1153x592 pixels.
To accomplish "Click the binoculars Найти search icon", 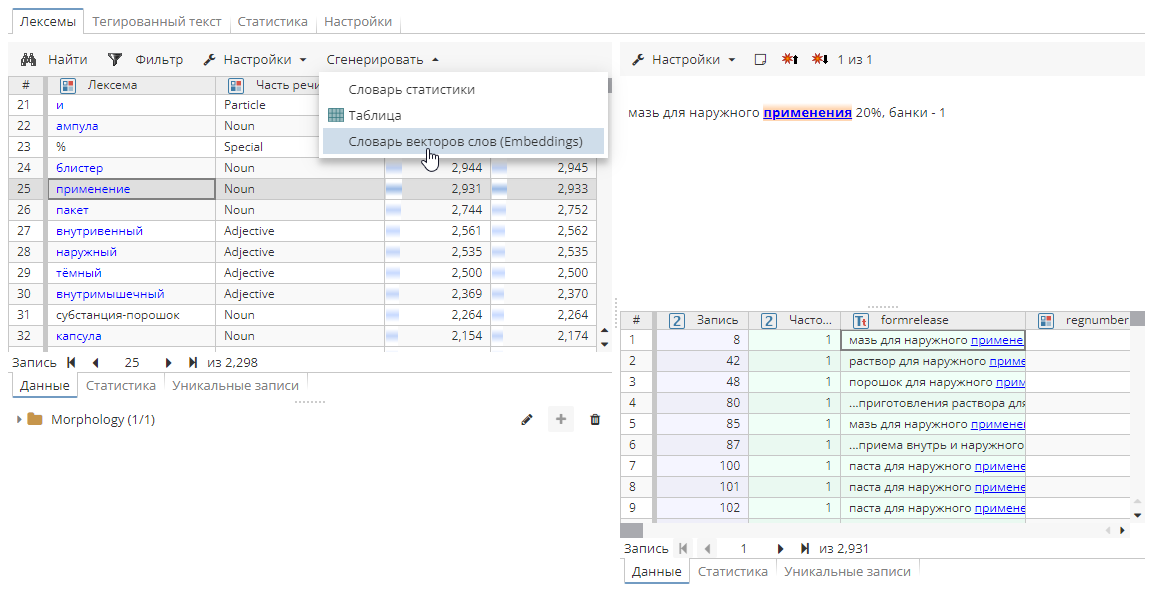I will [29, 60].
